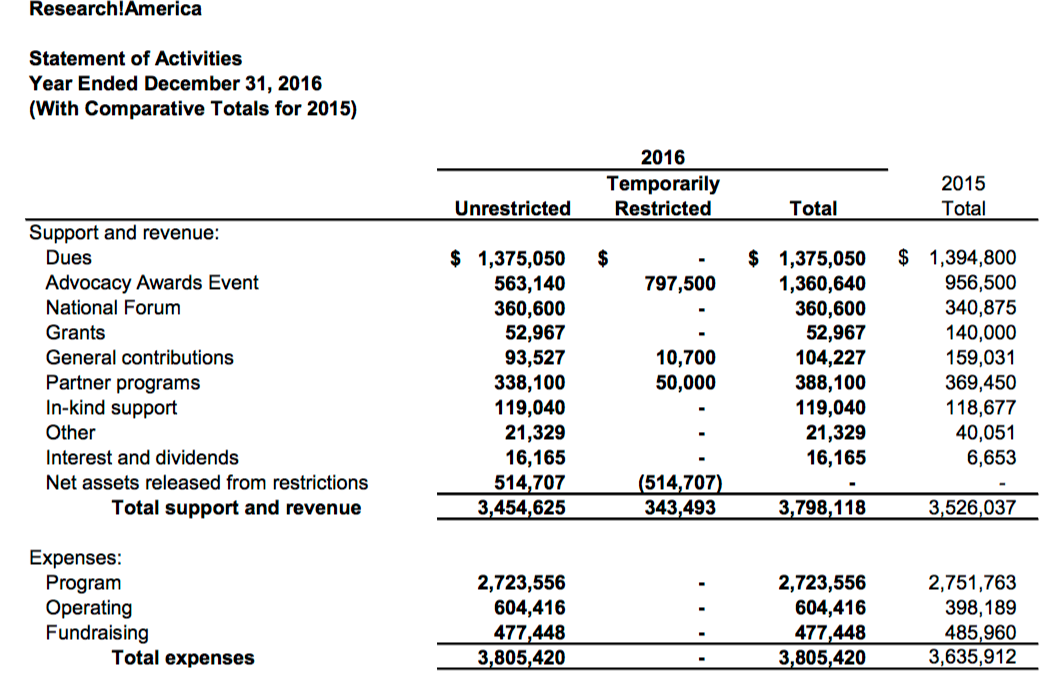The width and height of the screenshot is (1062, 677).
Task: Select the Statement of Activities heading
Action: 135,59
